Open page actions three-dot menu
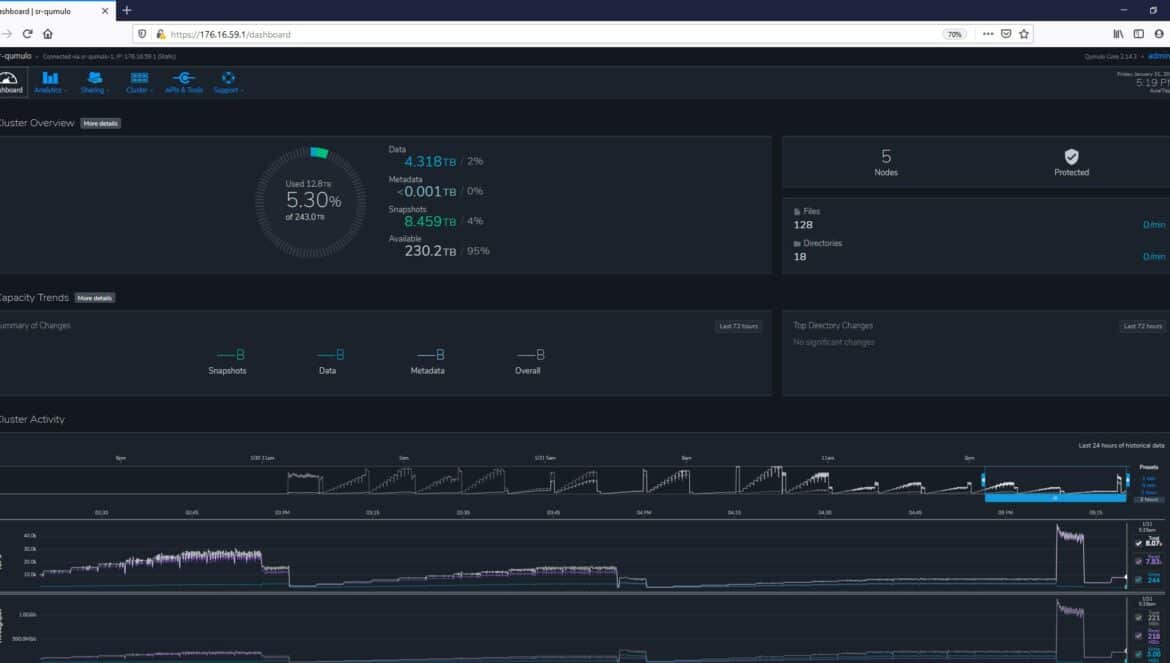Screen dimensions: 1170x663 (988, 34)
